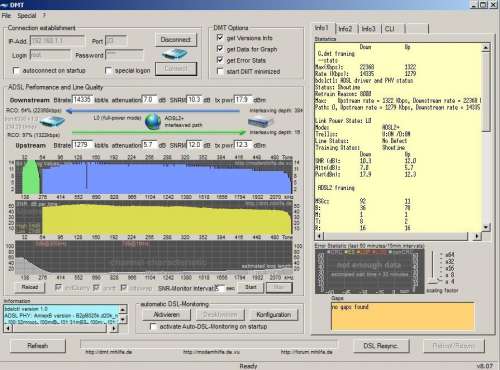This screenshot has height=370, width=500.
Task: Click the Disconnect button
Action: 176,40
